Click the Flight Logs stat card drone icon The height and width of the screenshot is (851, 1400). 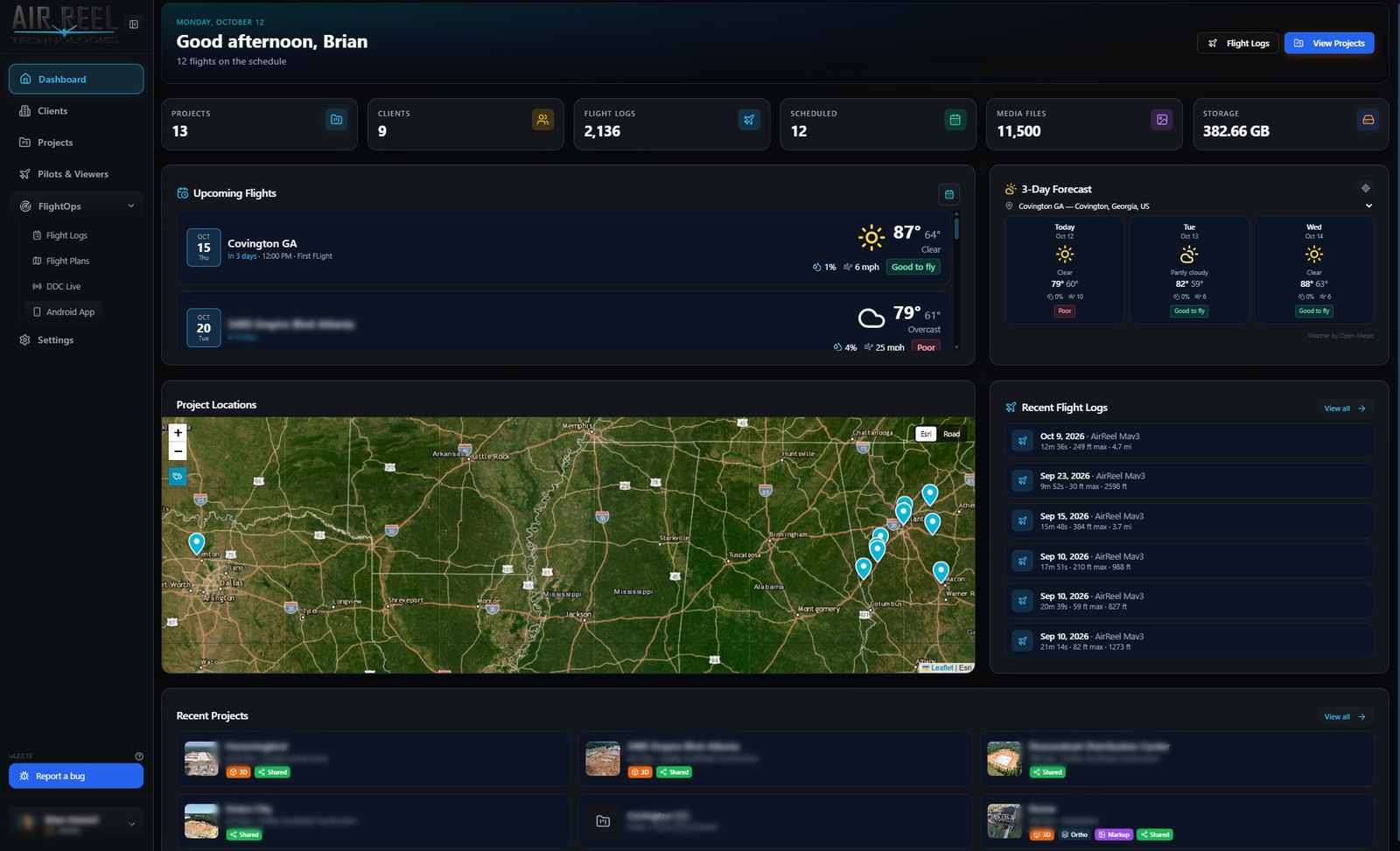coord(749,120)
